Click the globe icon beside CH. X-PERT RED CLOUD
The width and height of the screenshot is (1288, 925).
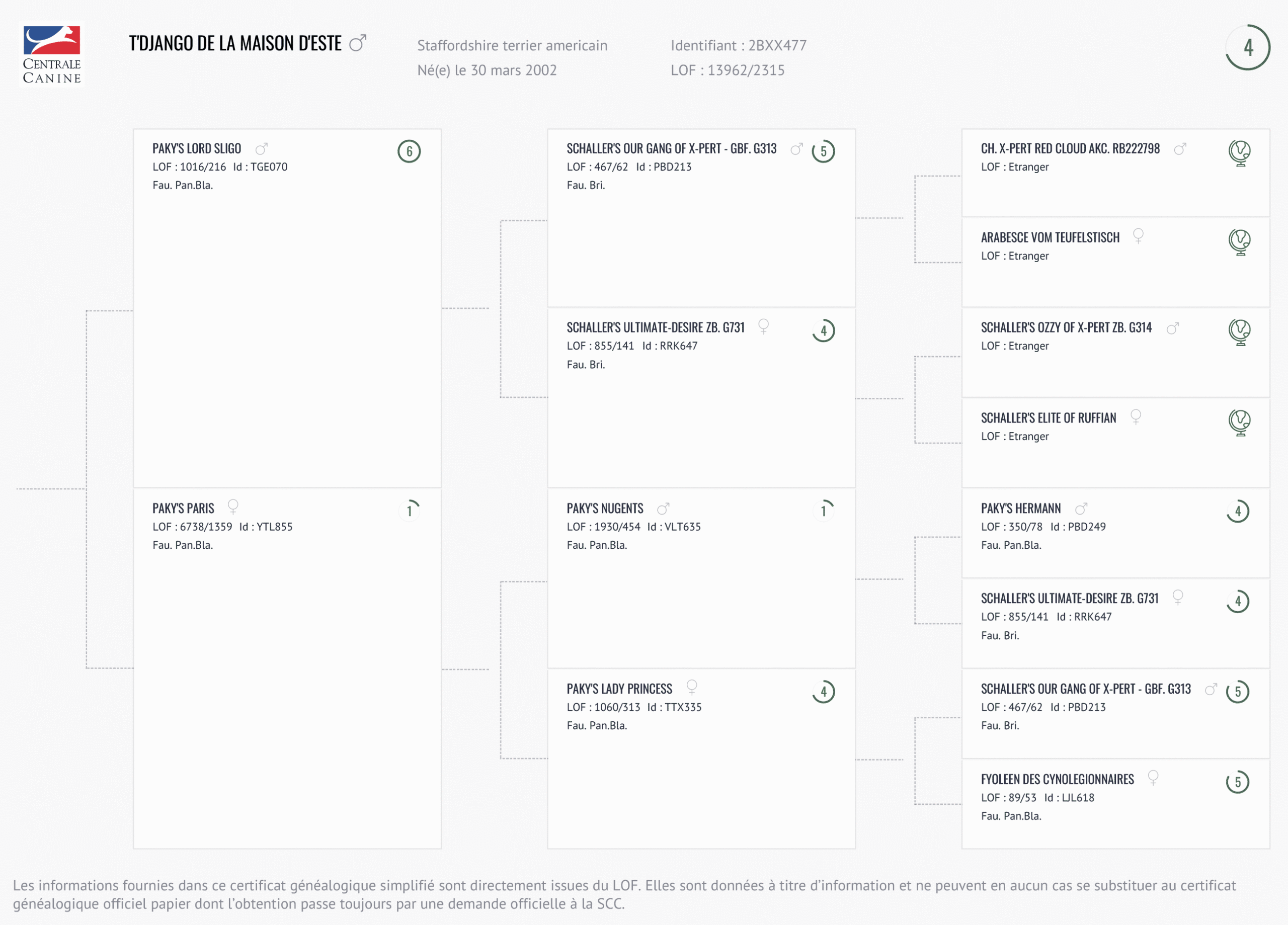point(1239,152)
